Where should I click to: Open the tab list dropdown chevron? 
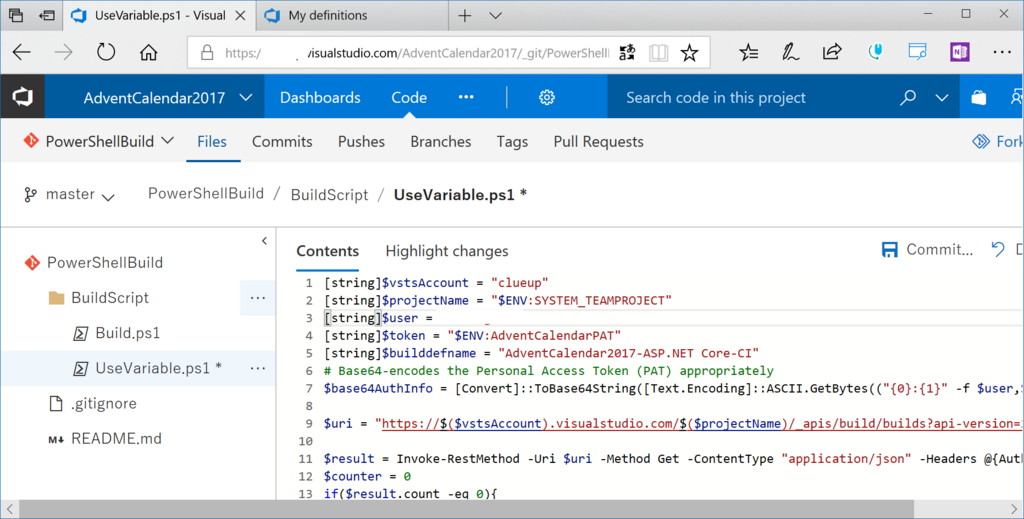coord(496,15)
